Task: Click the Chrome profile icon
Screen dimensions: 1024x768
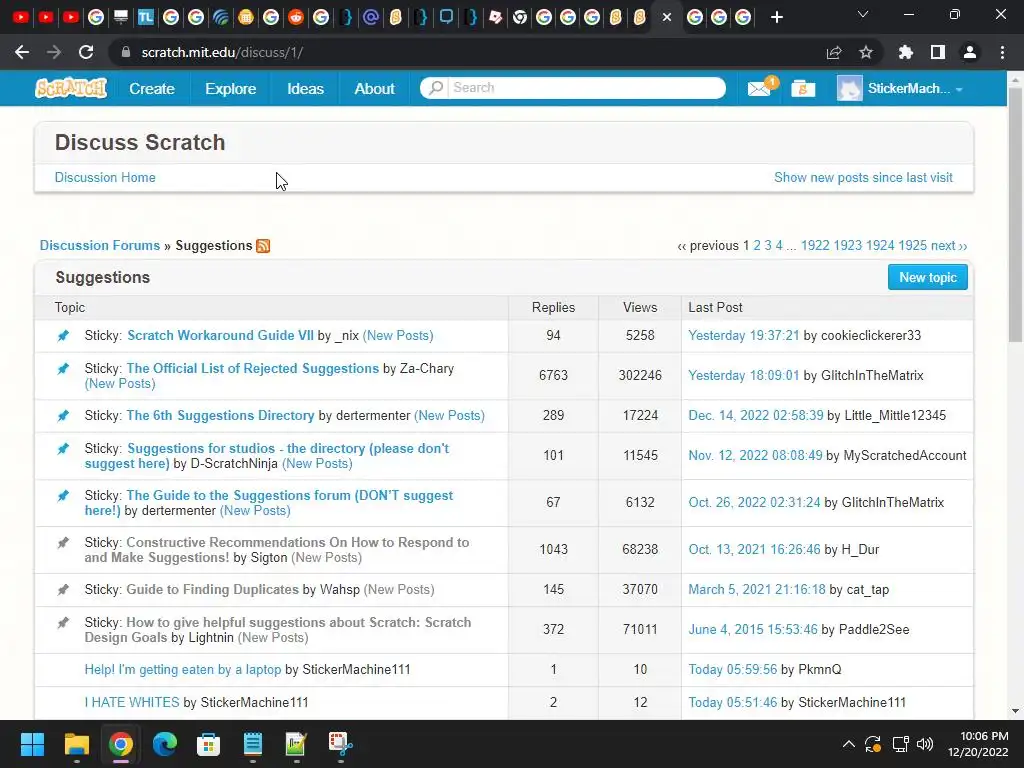Action: 970,52
